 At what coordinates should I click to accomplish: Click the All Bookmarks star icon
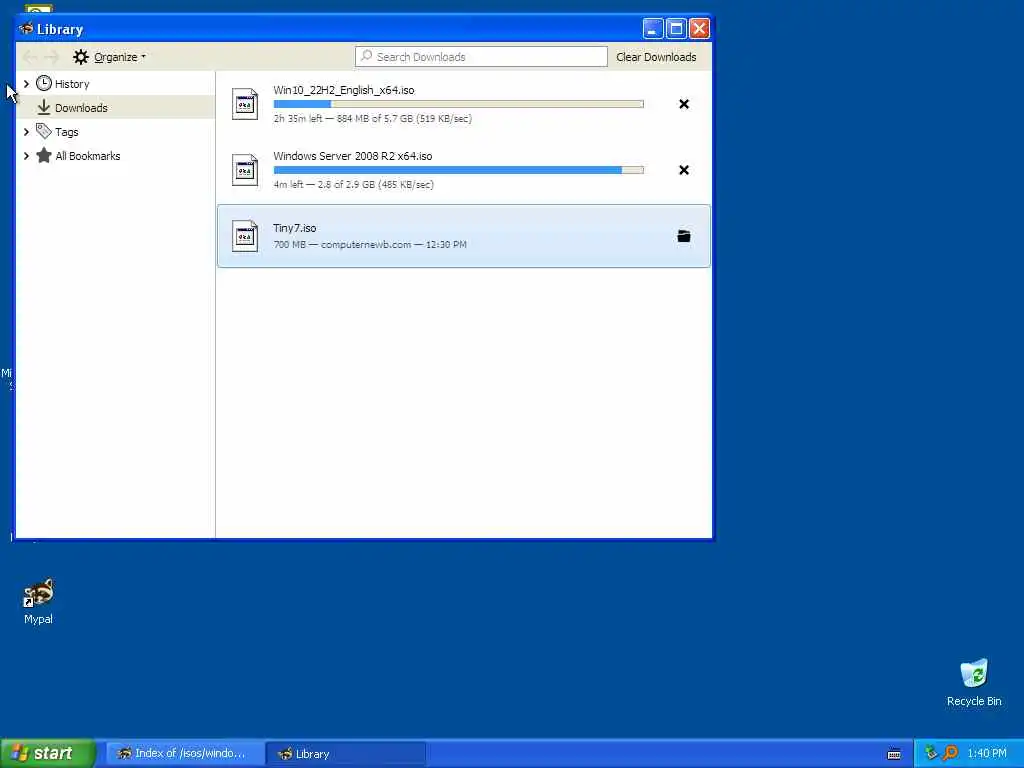pos(44,155)
